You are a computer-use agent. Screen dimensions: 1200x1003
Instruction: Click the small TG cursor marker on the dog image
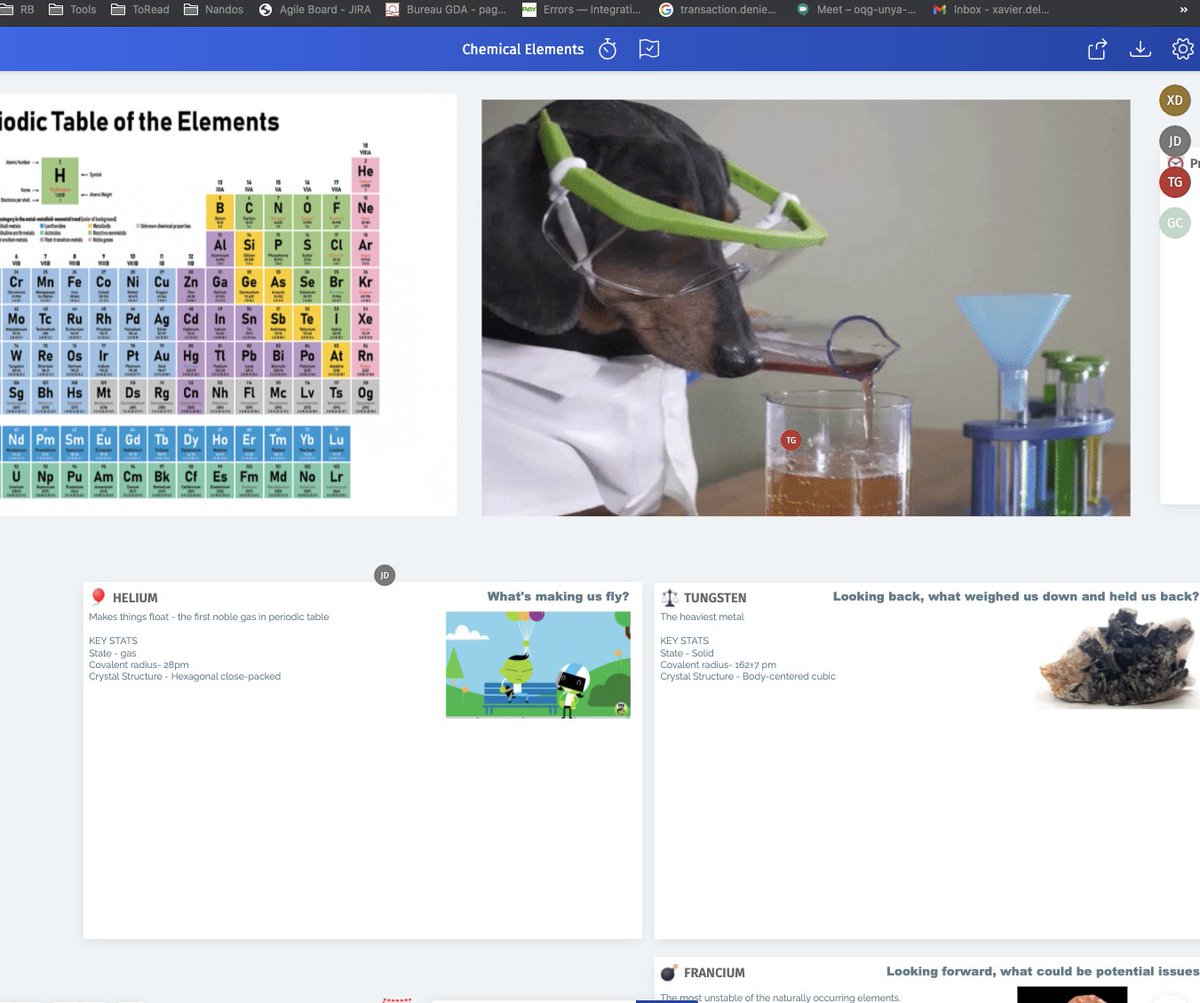click(x=791, y=440)
